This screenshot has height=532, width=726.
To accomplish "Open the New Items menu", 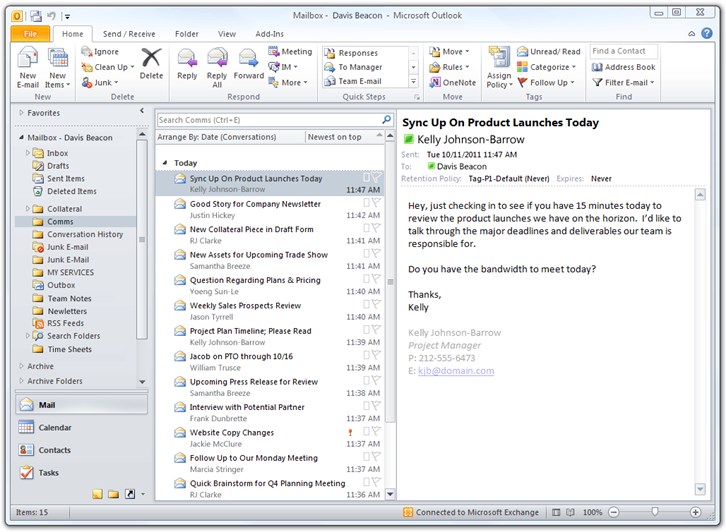I will pos(58,68).
